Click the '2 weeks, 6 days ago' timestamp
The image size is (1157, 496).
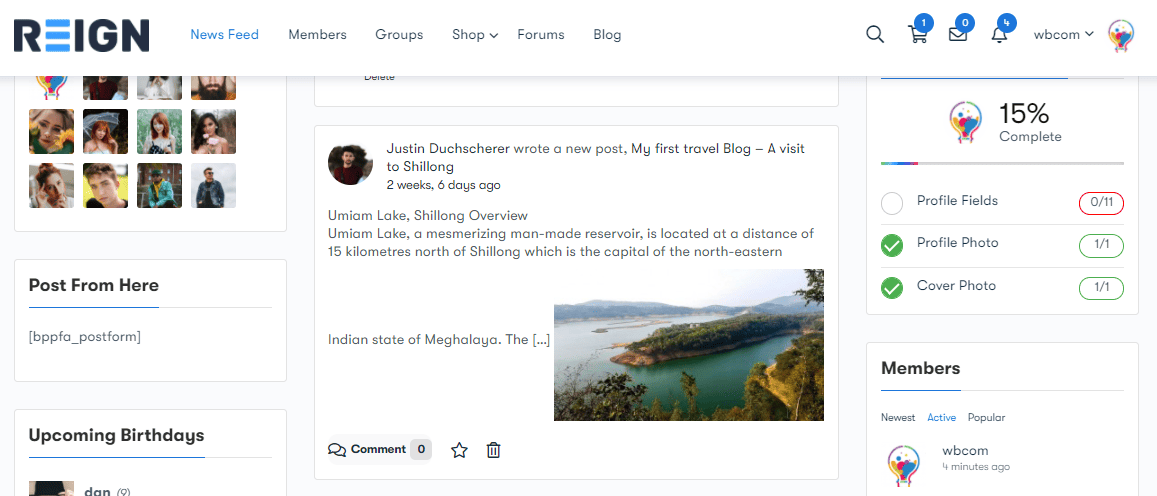pos(443,185)
